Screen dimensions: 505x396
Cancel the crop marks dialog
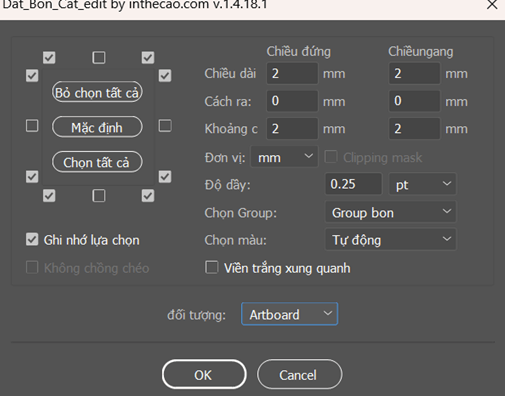tap(299, 374)
